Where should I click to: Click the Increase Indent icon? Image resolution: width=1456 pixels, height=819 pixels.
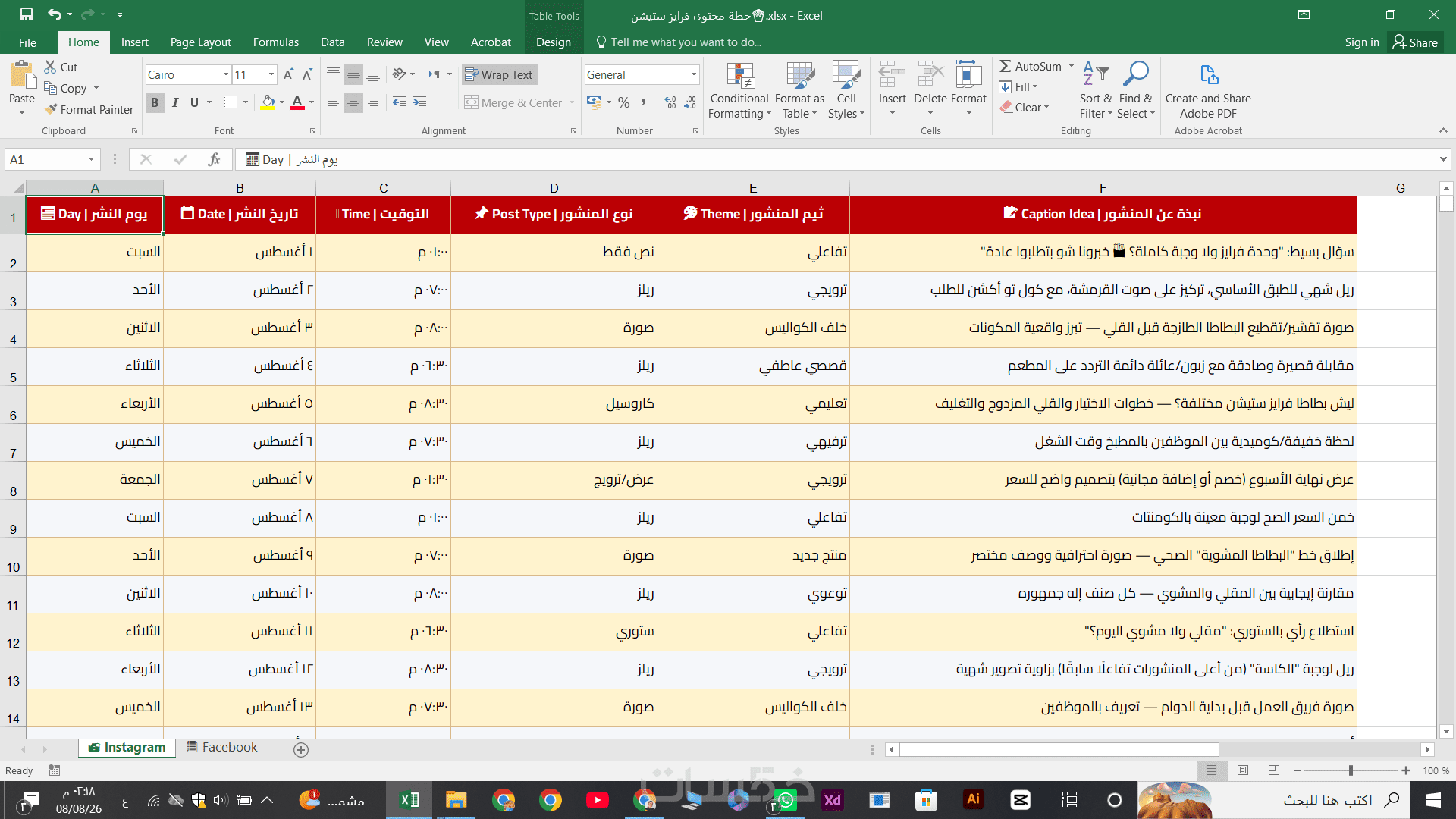coord(419,102)
